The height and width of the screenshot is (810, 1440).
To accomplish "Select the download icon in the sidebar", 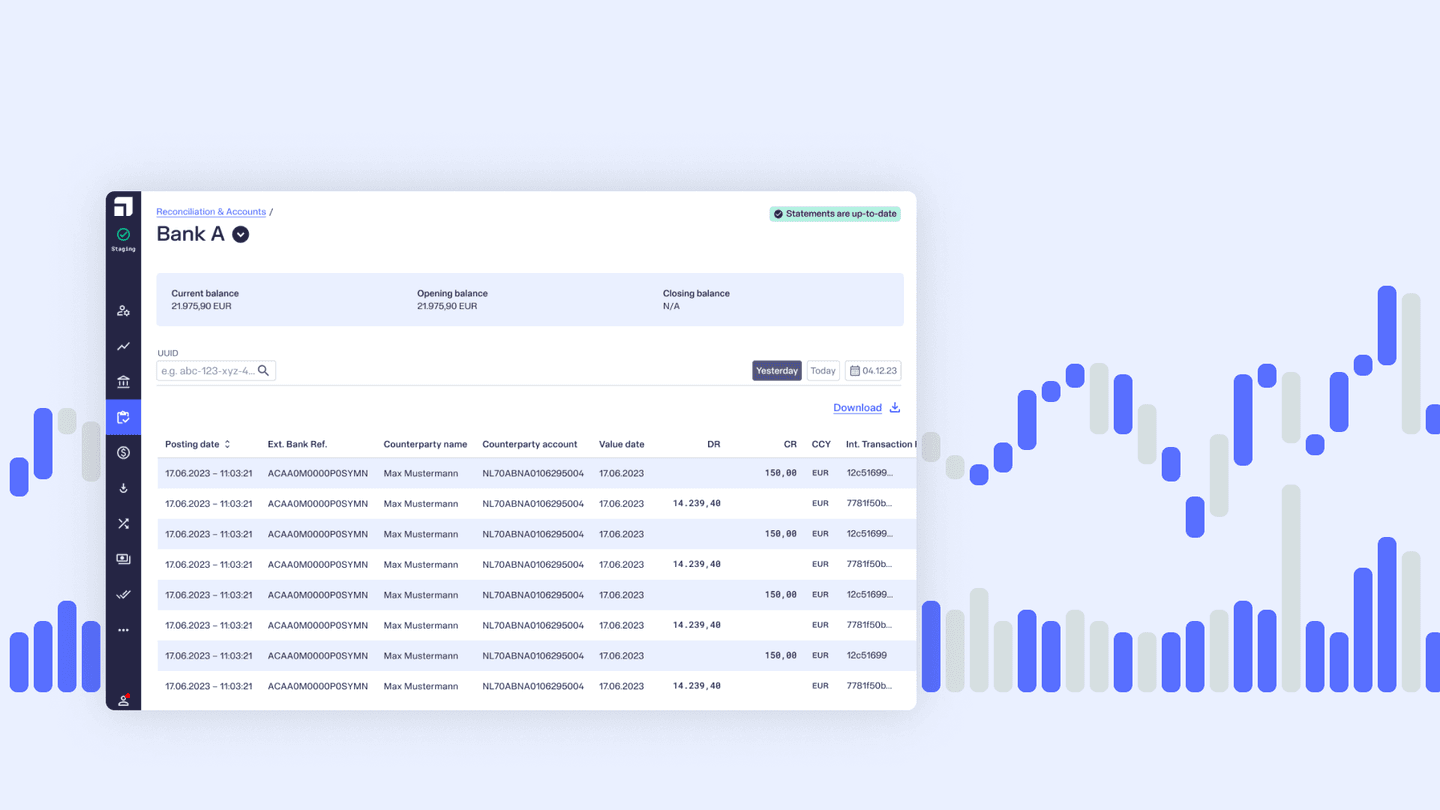I will (123, 488).
